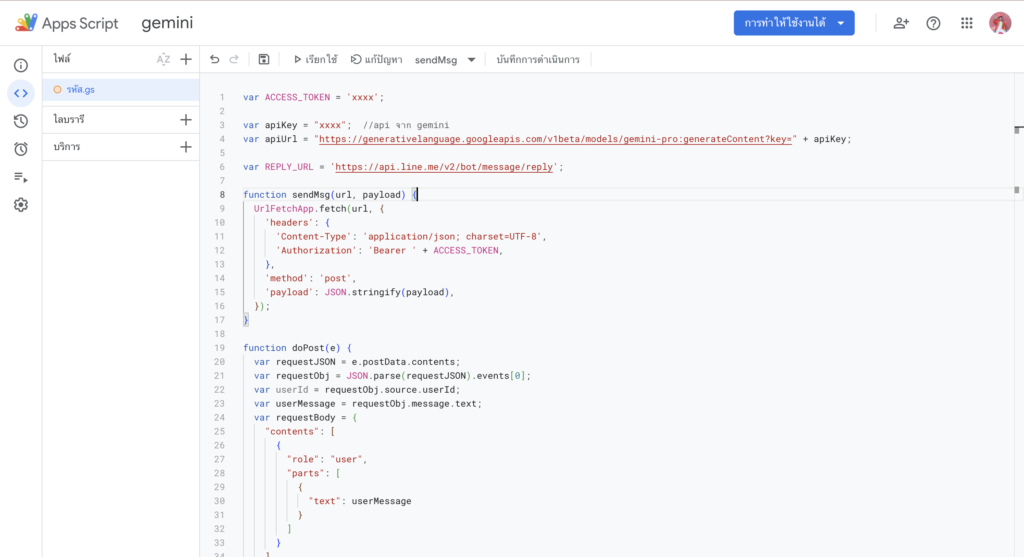Rename project title gemini
The width and height of the screenshot is (1024, 557).
[167, 23]
